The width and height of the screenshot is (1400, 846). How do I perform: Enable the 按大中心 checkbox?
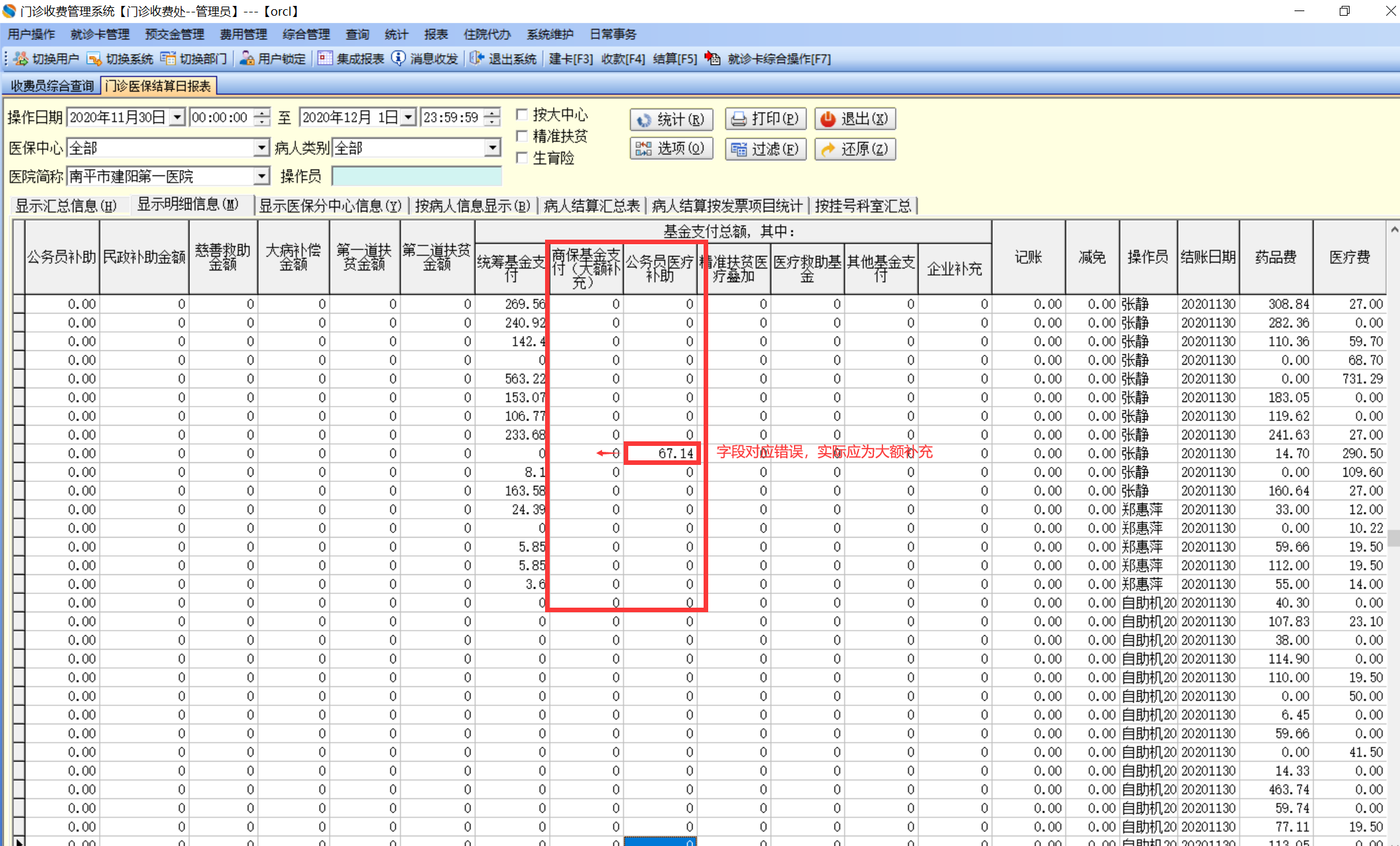pos(522,115)
